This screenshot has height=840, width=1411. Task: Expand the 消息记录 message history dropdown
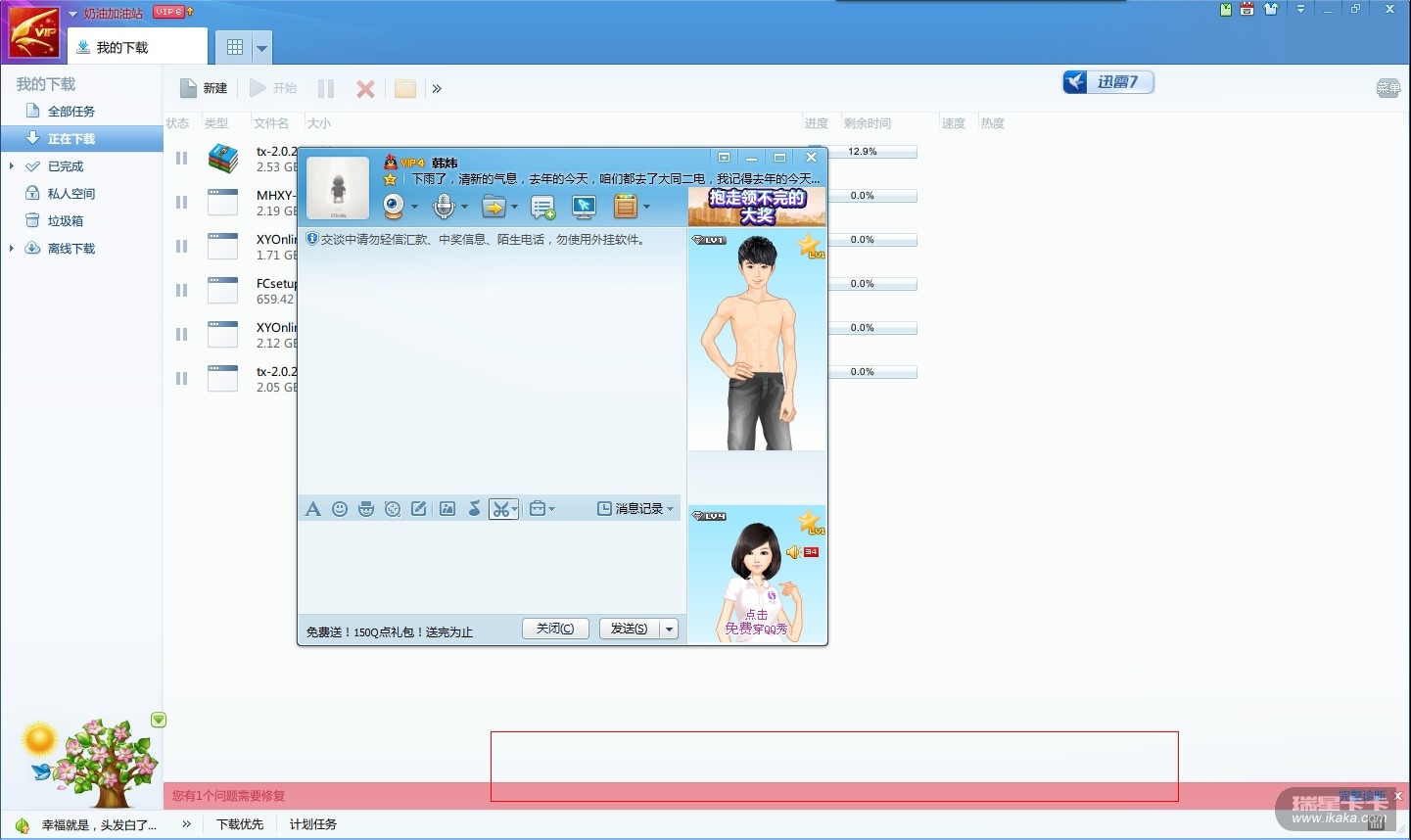coord(671,509)
